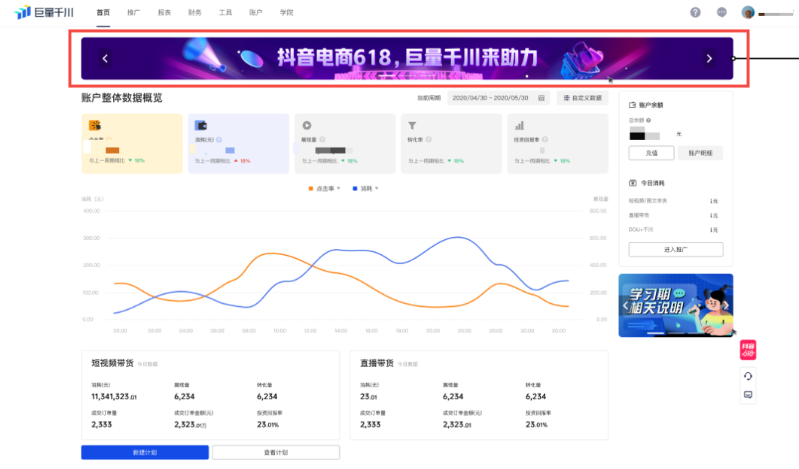Click the 总余额 help icon
The image size is (799, 469).
(x=649, y=120)
